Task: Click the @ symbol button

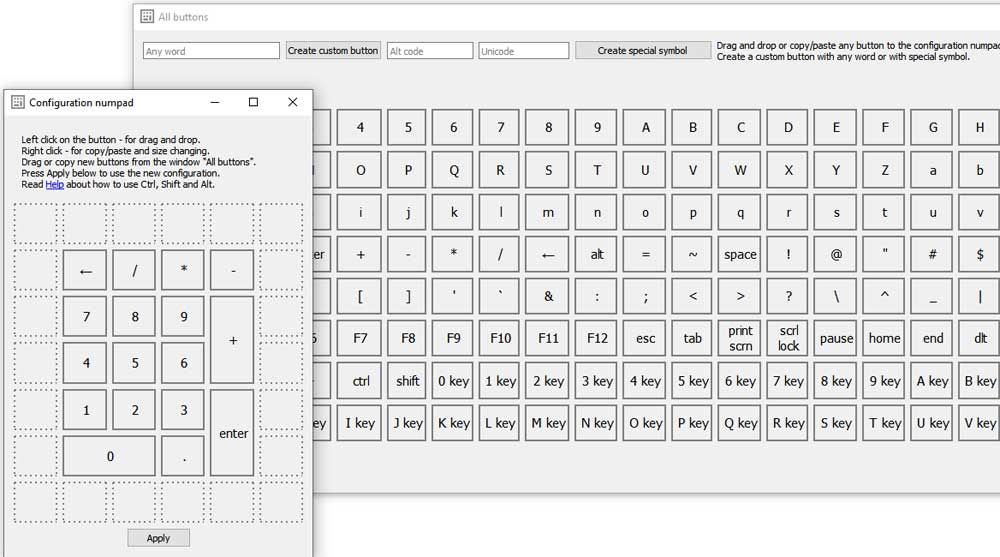Action: 836,255
